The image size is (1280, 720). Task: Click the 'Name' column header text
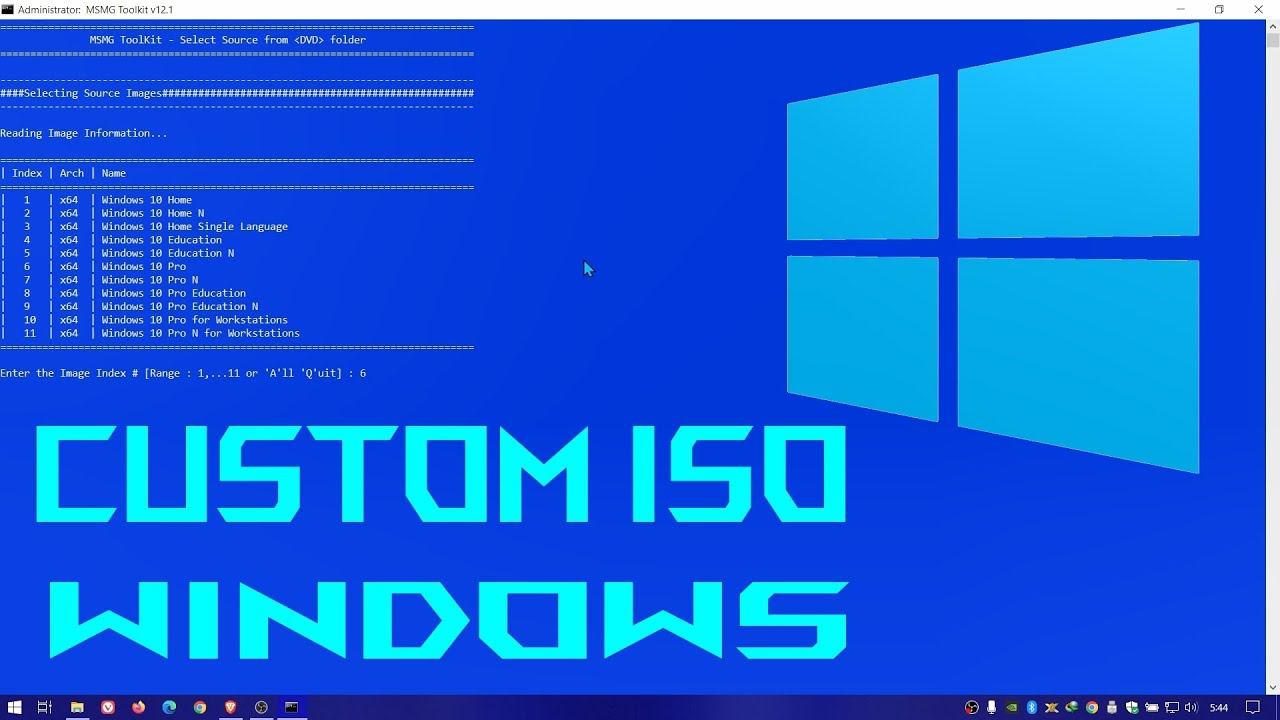point(114,173)
